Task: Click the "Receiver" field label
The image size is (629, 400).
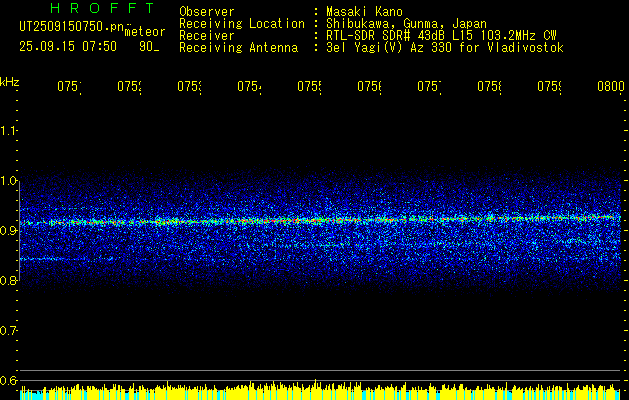Action: [x=207, y=36]
